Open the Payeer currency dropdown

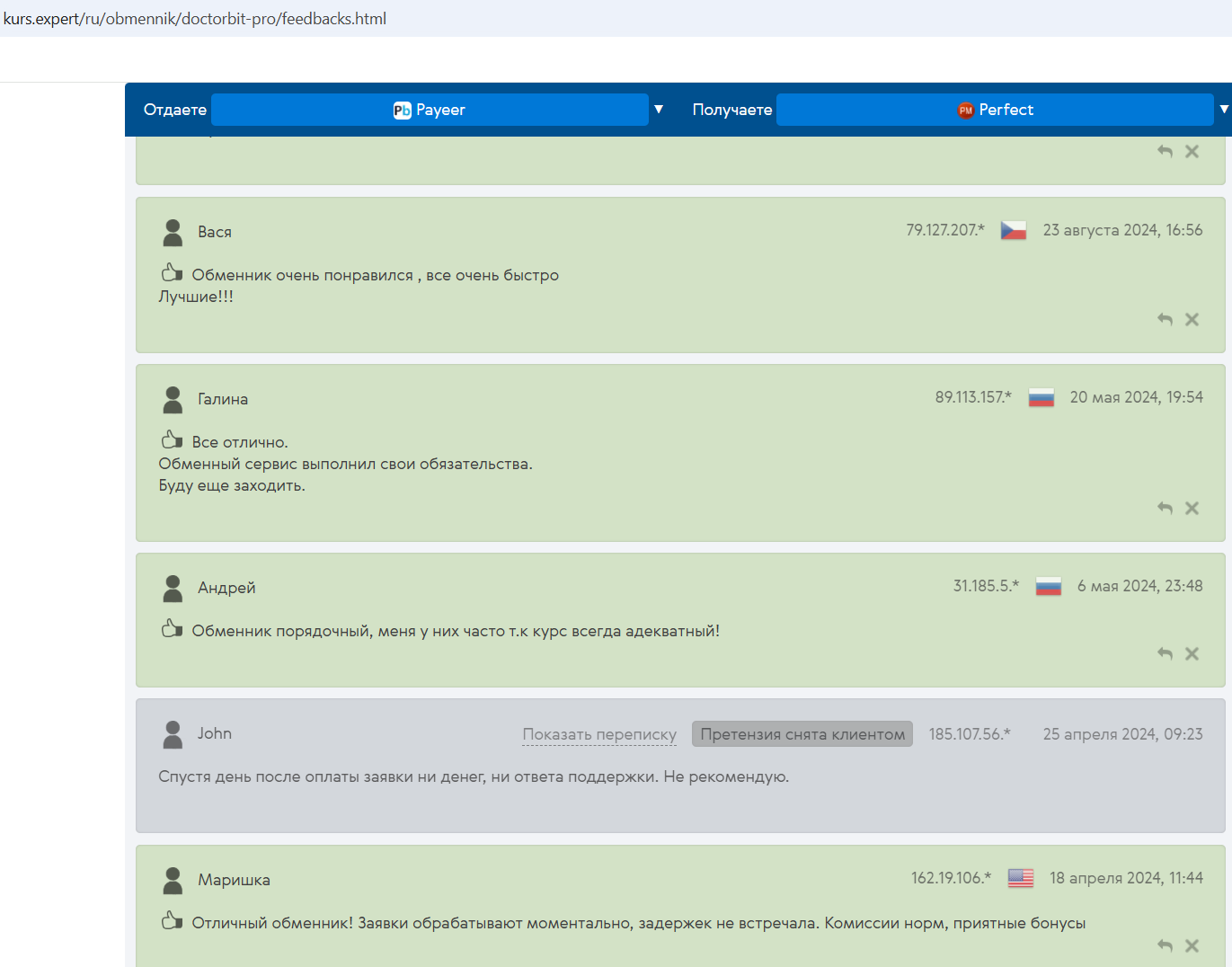click(x=430, y=110)
